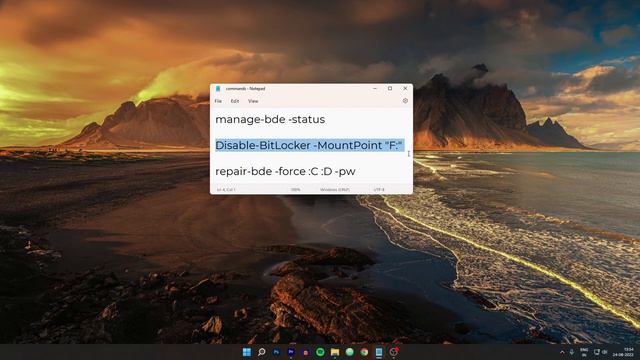Click the Windows (CRLF) line ending indicator
Screen dimensions: 640x360
click(x=335, y=190)
